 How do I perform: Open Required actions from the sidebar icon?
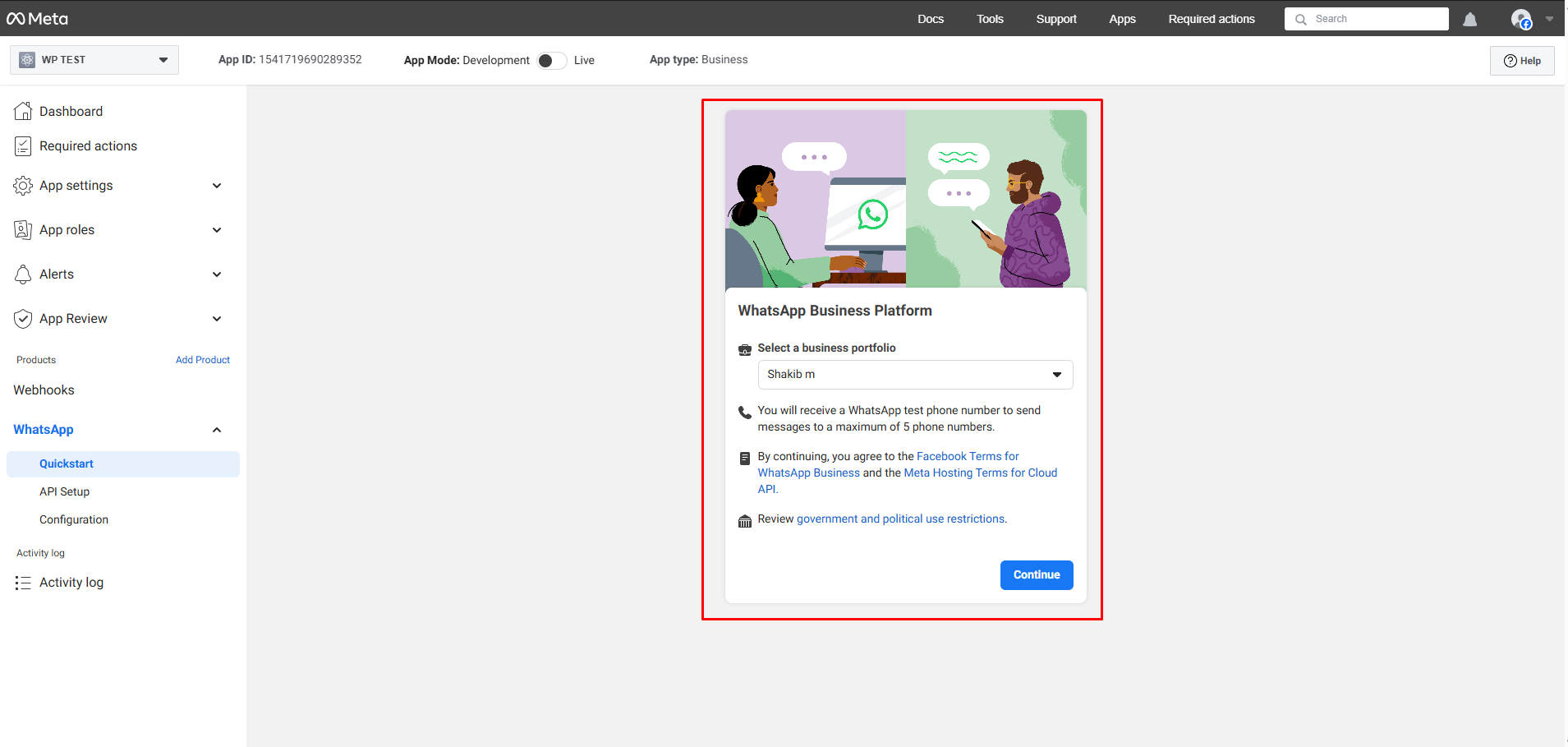(24, 145)
